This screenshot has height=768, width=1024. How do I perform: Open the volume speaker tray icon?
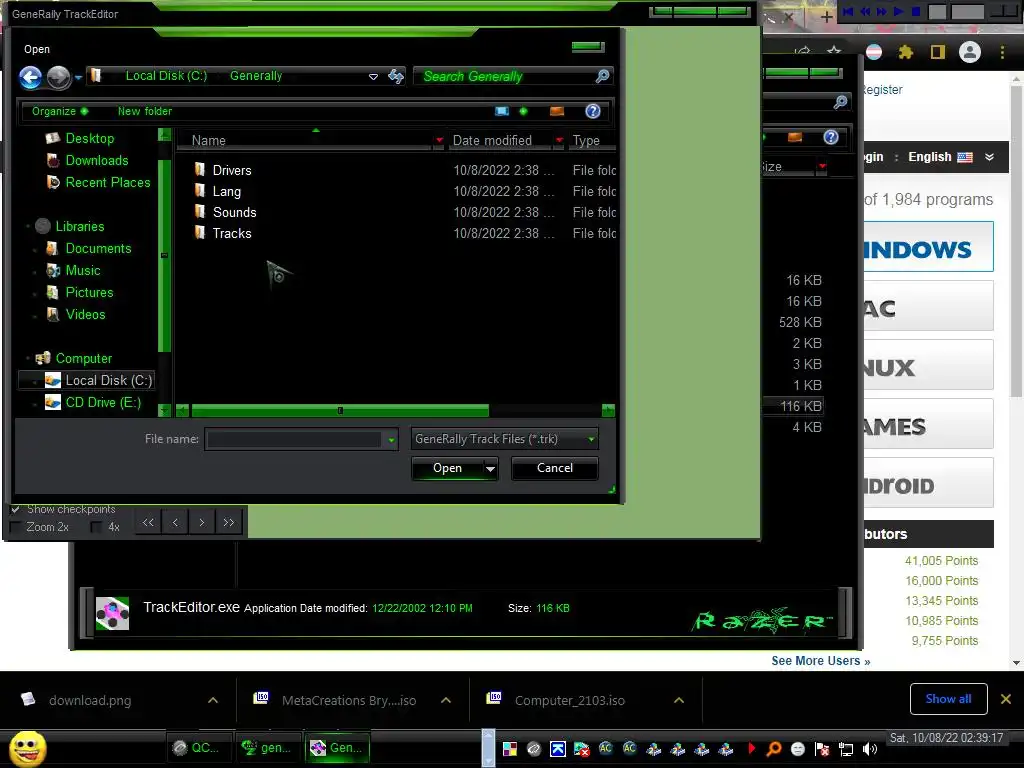[869, 749]
